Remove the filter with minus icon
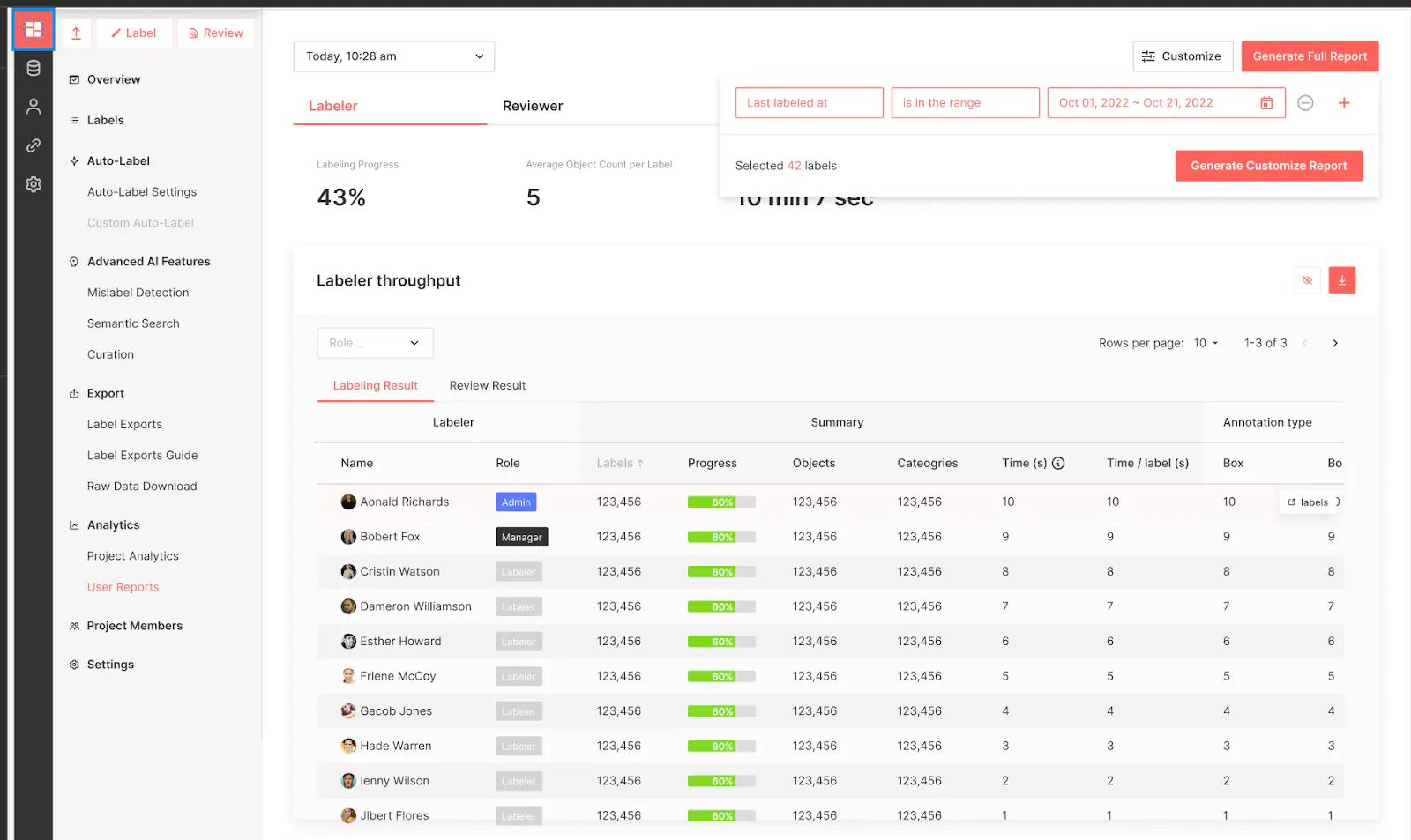The height and width of the screenshot is (840, 1411). (x=1305, y=103)
